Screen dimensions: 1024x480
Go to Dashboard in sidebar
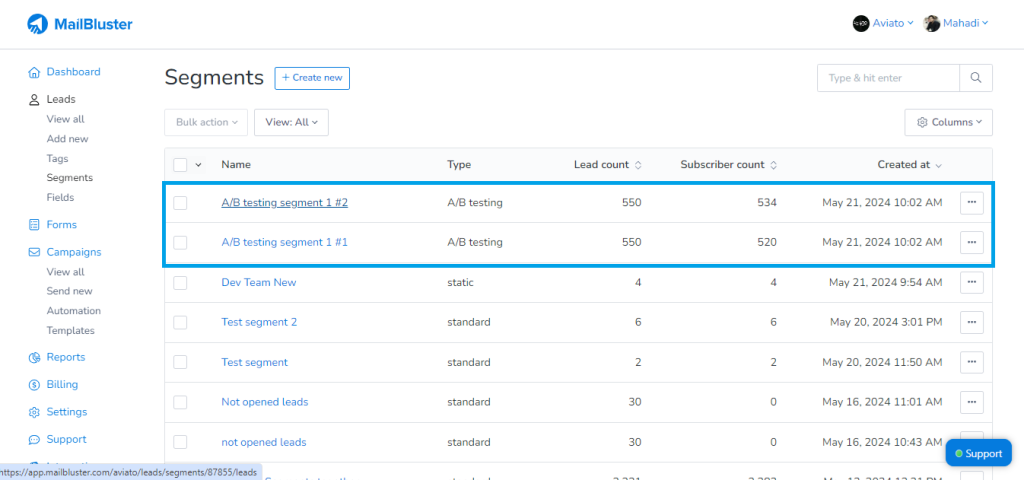point(73,72)
